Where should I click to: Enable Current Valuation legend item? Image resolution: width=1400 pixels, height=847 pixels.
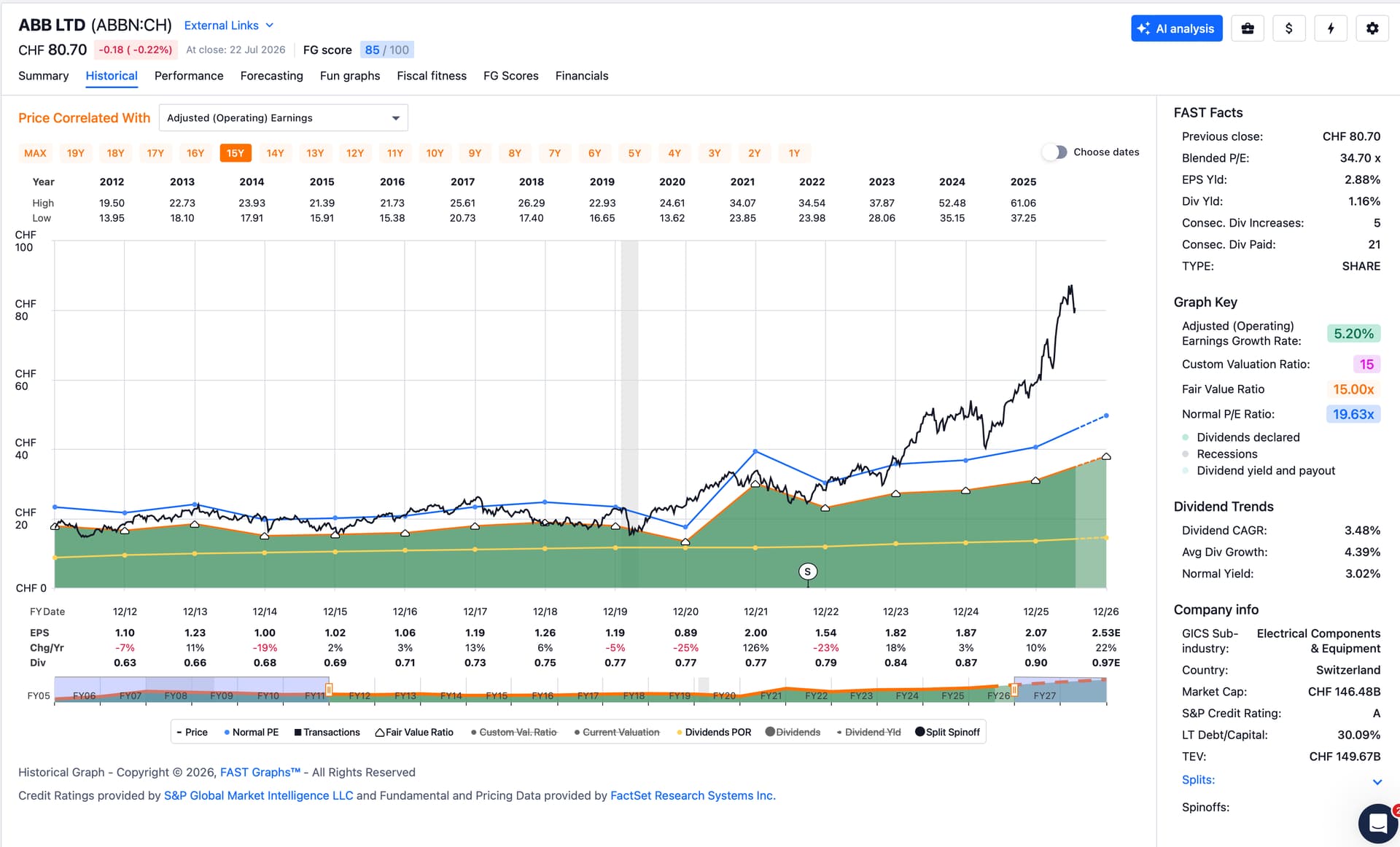(x=617, y=732)
